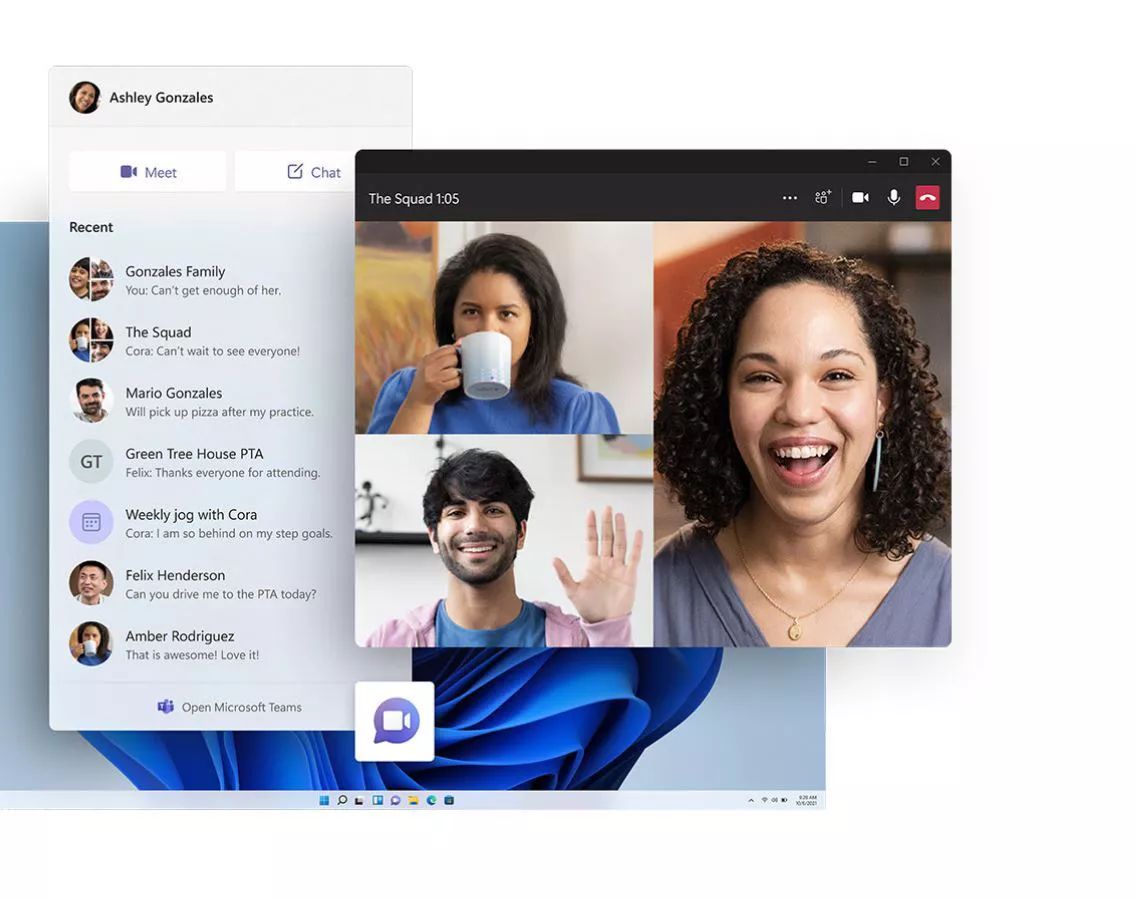This screenshot has height=900, width=1137.
Task: Turn off the camera in the call
Action: [860, 197]
